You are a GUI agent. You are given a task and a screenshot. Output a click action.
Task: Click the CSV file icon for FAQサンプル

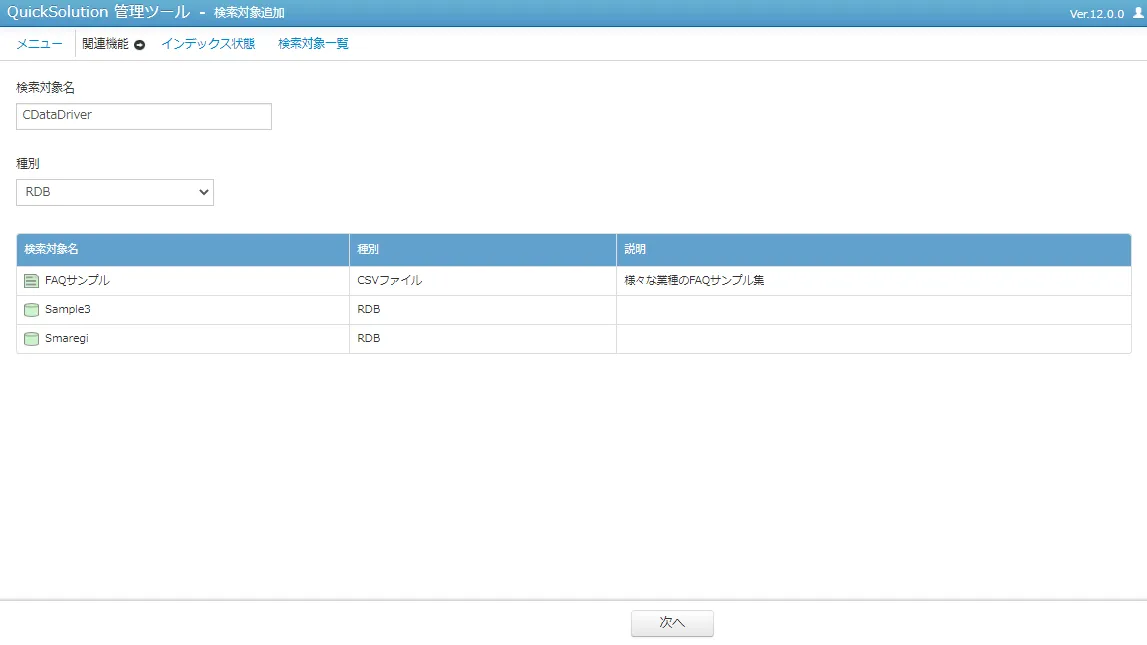pos(31,281)
